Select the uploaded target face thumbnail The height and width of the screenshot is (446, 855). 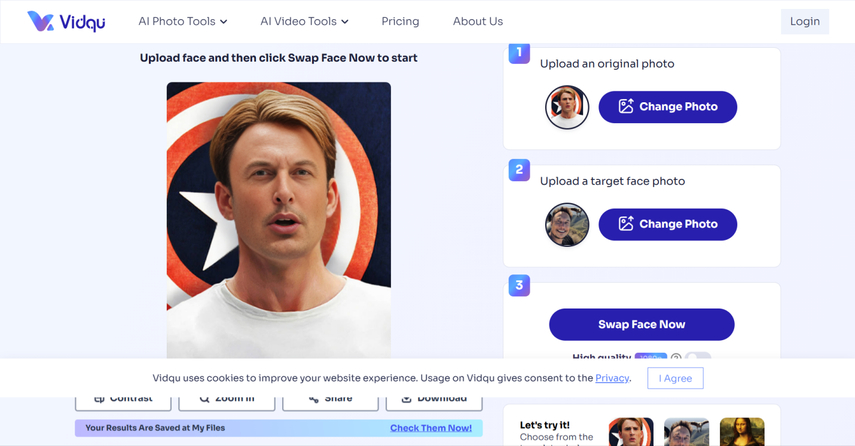[567, 225]
